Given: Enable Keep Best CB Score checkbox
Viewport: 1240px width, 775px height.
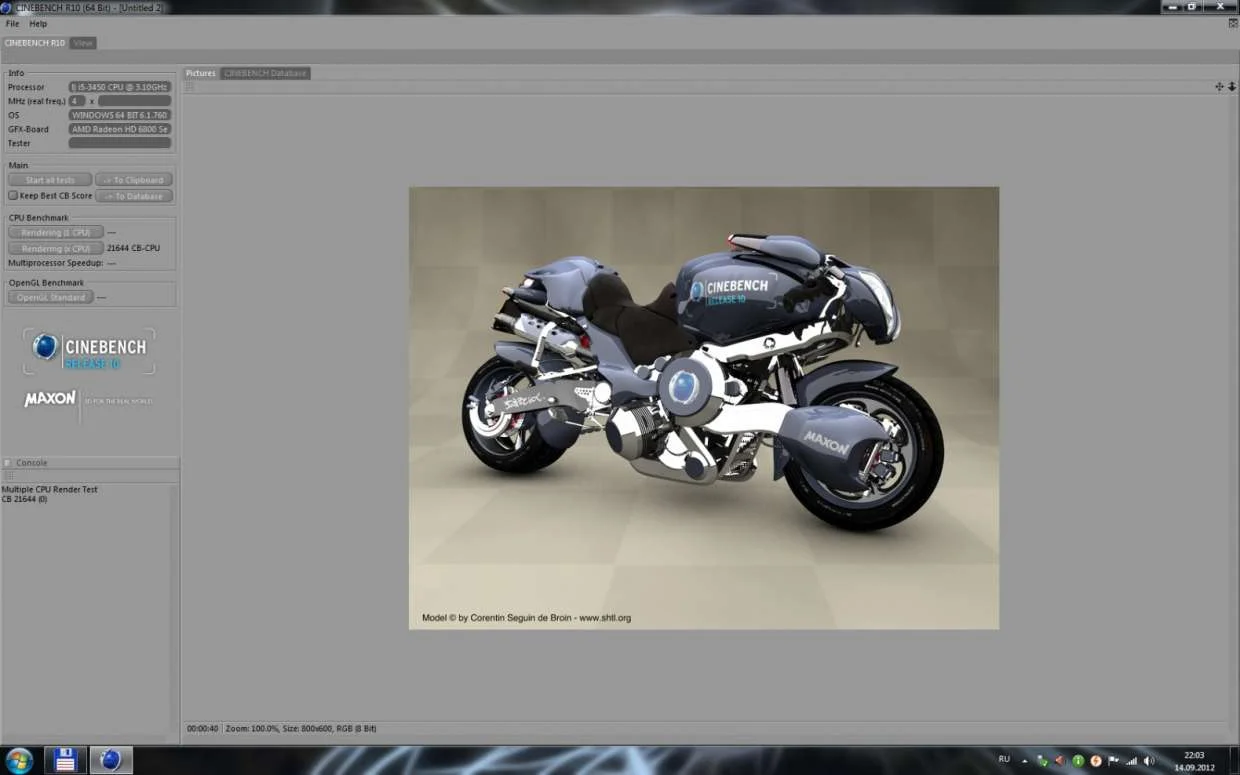Looking at the screenshot, I should tap(13, 196).
